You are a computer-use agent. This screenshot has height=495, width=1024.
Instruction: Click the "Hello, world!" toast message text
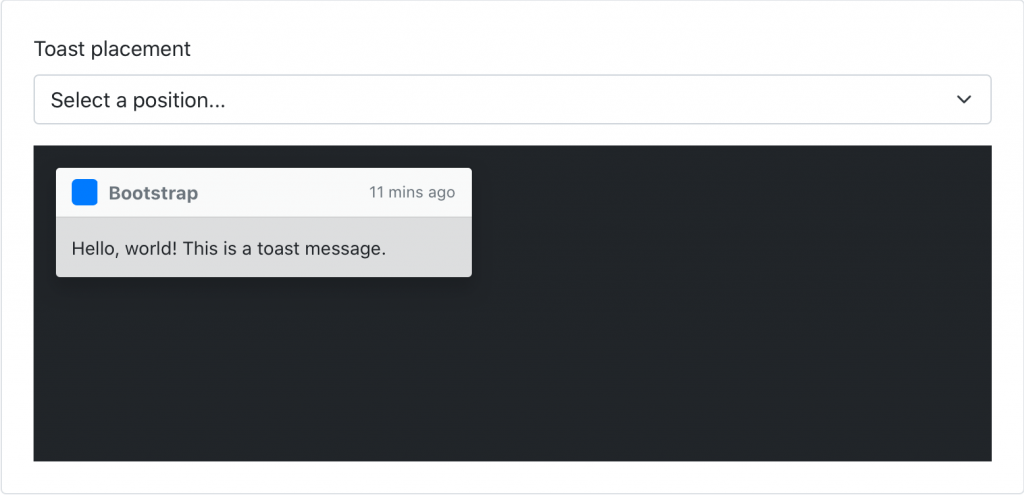[x=229, y=249]
